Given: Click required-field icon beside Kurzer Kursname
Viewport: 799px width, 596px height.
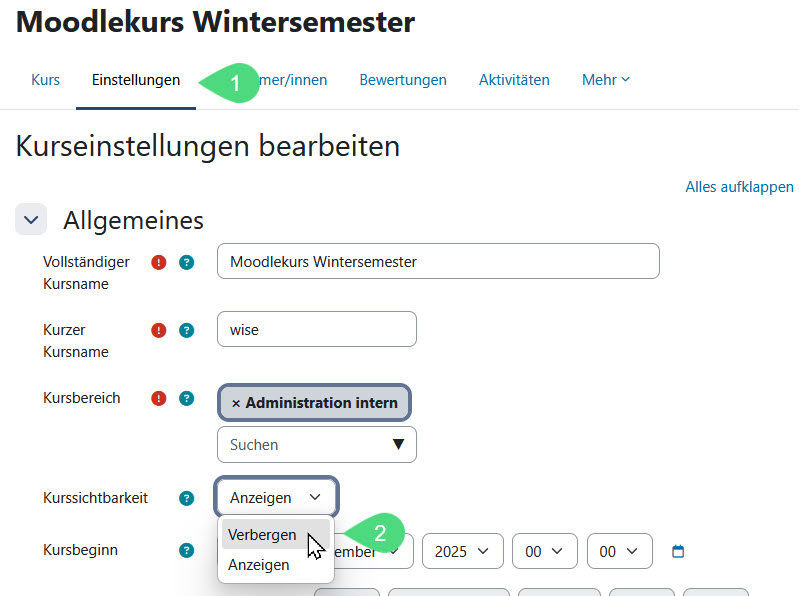Looking at the screenshot, I should 158,331.
